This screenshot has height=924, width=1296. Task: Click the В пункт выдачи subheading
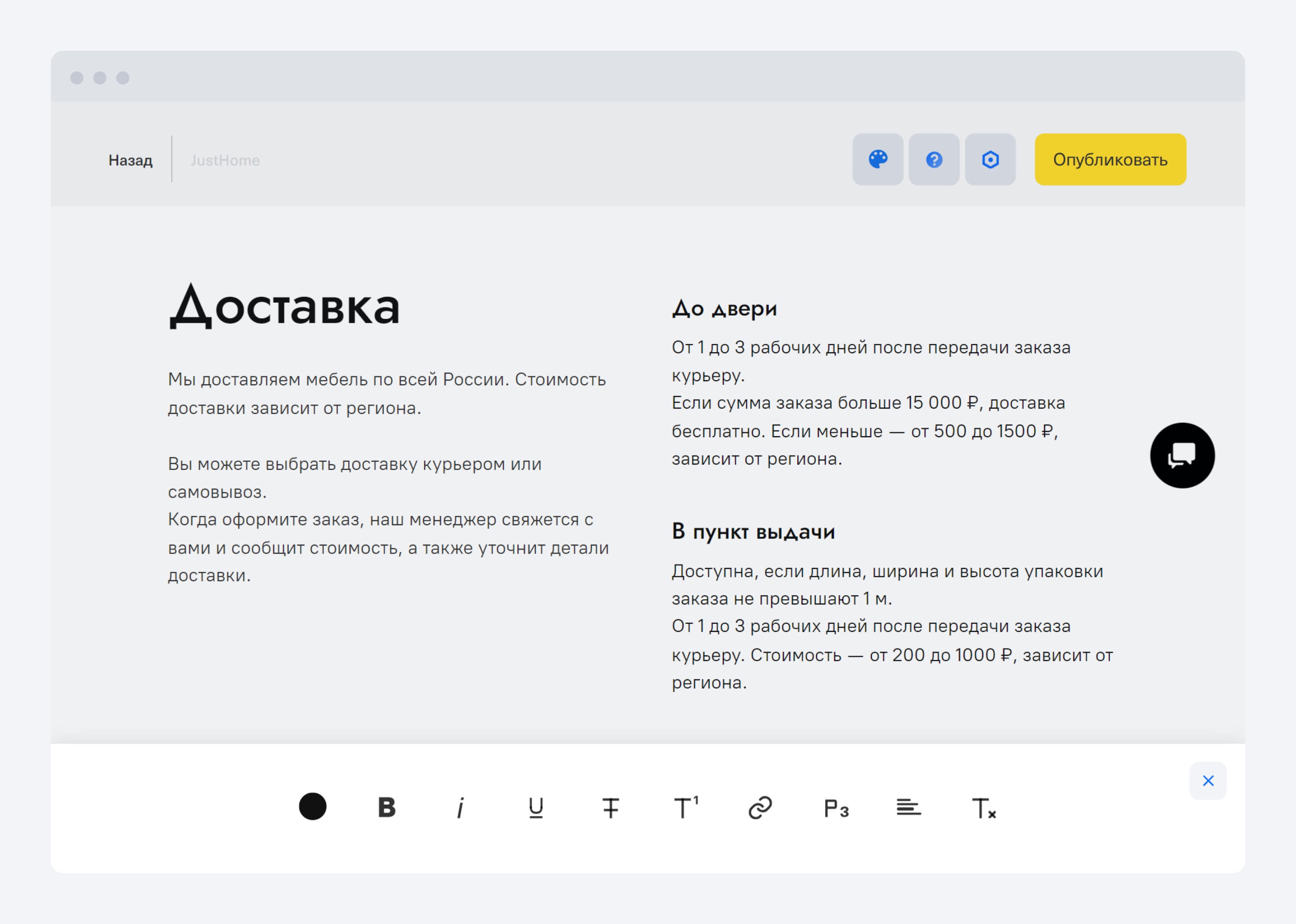(x=754, y=531)
